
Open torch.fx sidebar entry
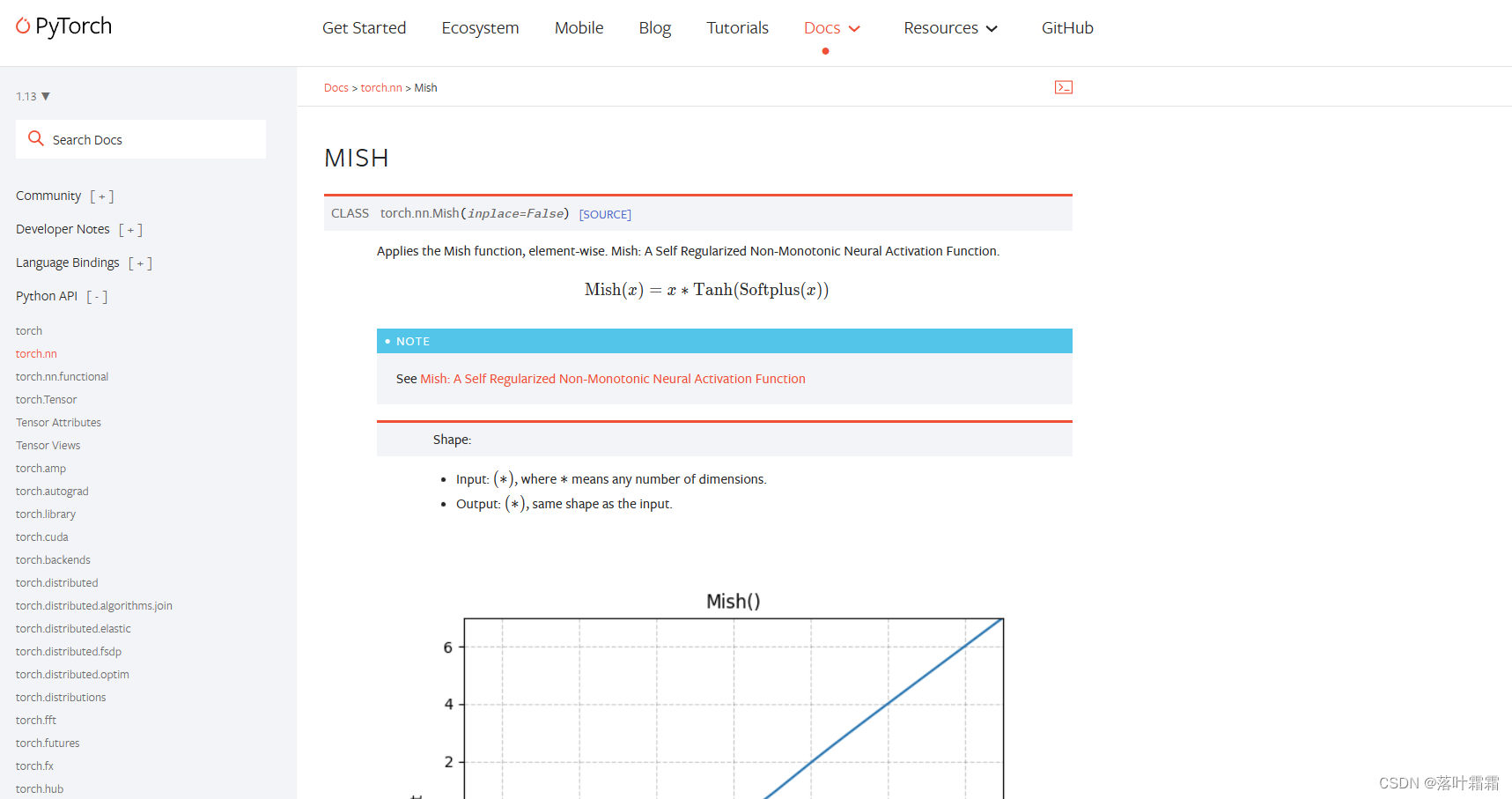click(34, 766)
